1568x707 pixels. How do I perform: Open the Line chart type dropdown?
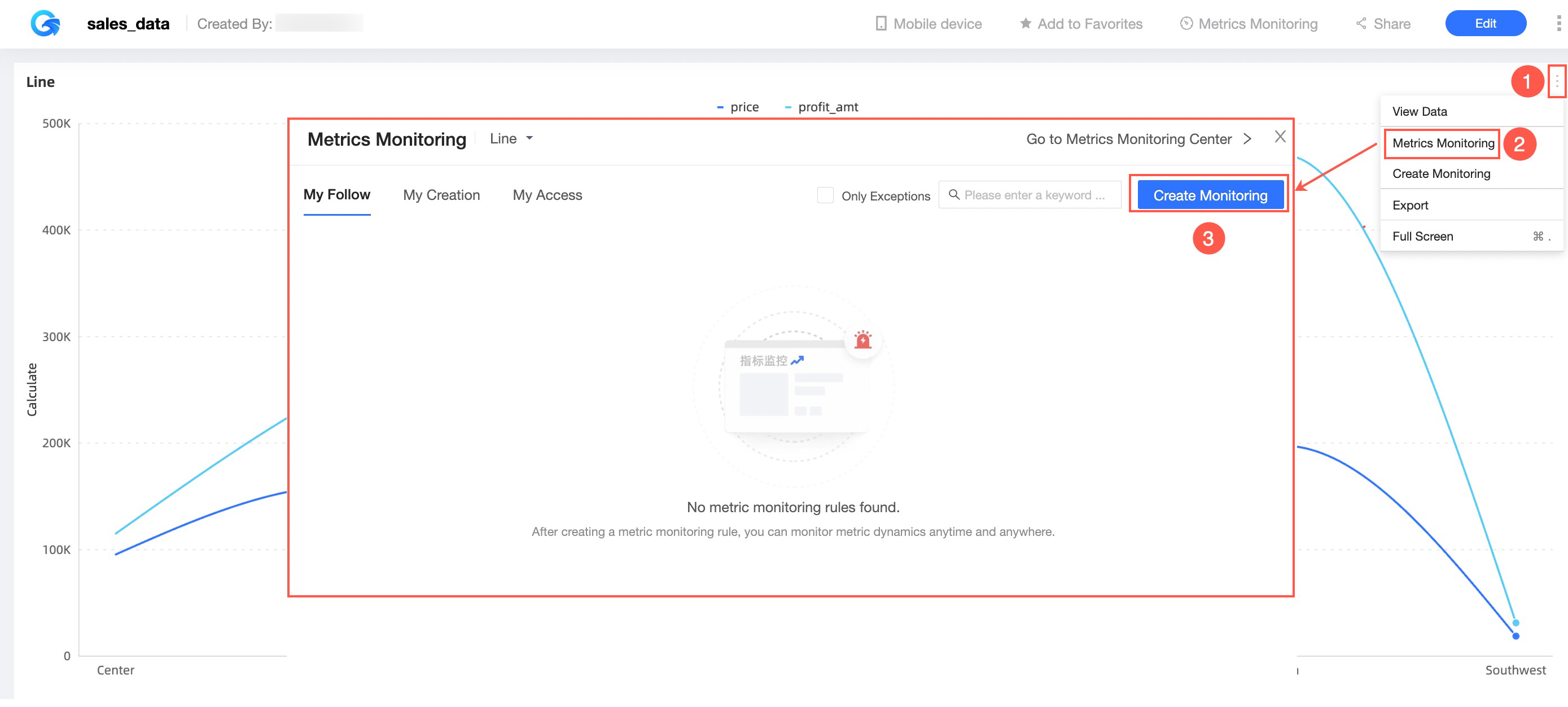(x=511, y=138)
